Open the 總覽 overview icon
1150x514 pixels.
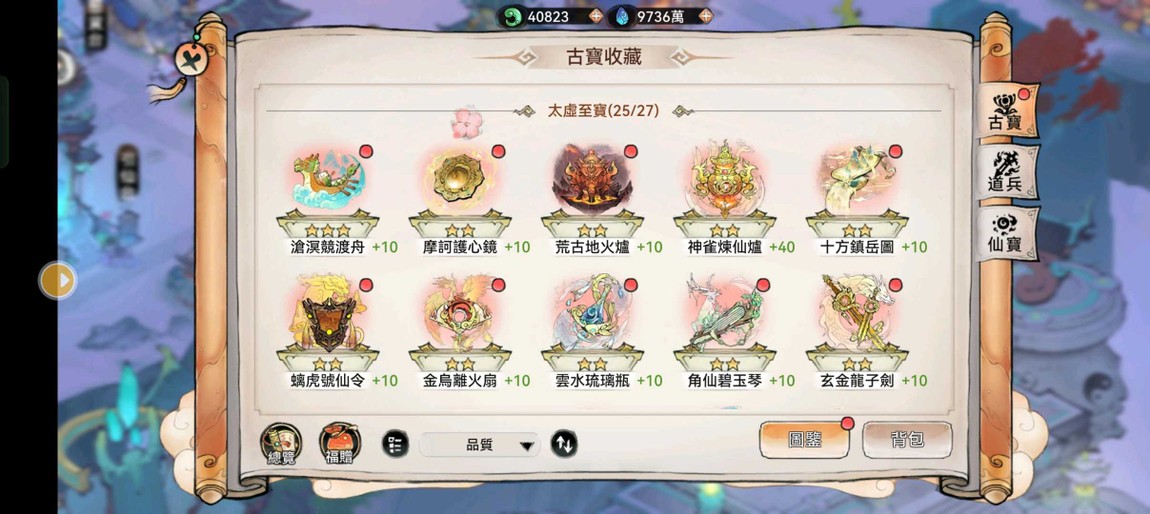(x=281, y=444)
